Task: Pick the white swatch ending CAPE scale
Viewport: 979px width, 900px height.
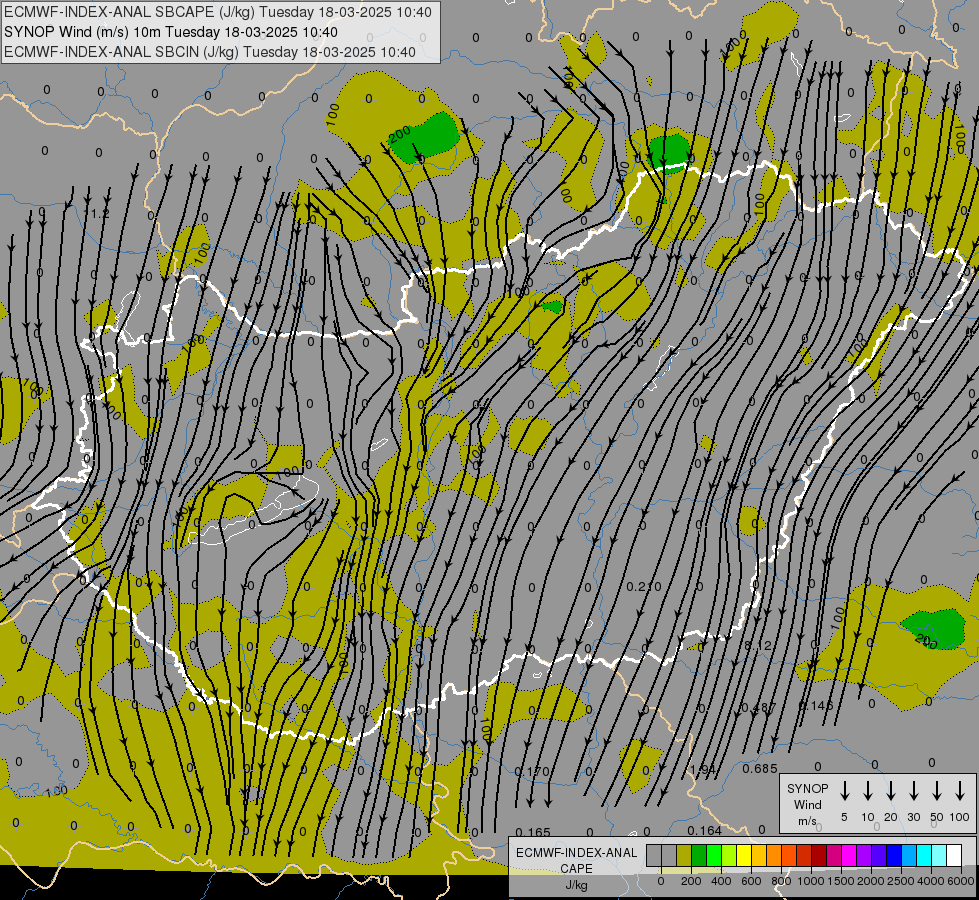Action: pyautogui.click(x=954, y=855)
